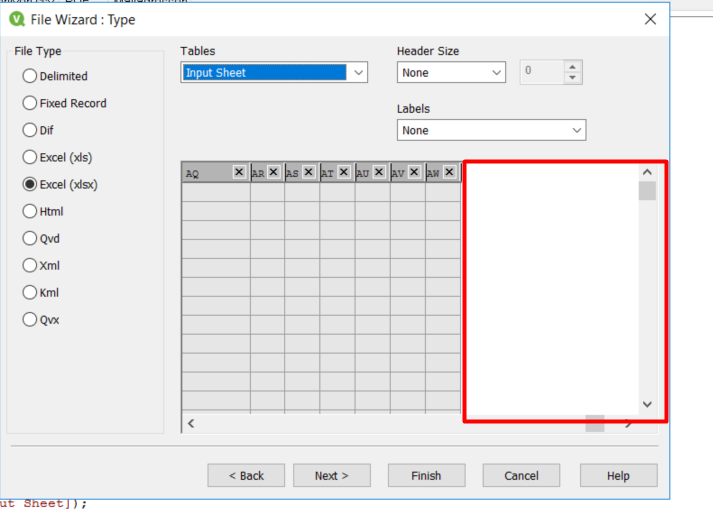Close the File Wizard dialog
The width and height of the screenshot is (713, 517).
[x=650, y=19]
